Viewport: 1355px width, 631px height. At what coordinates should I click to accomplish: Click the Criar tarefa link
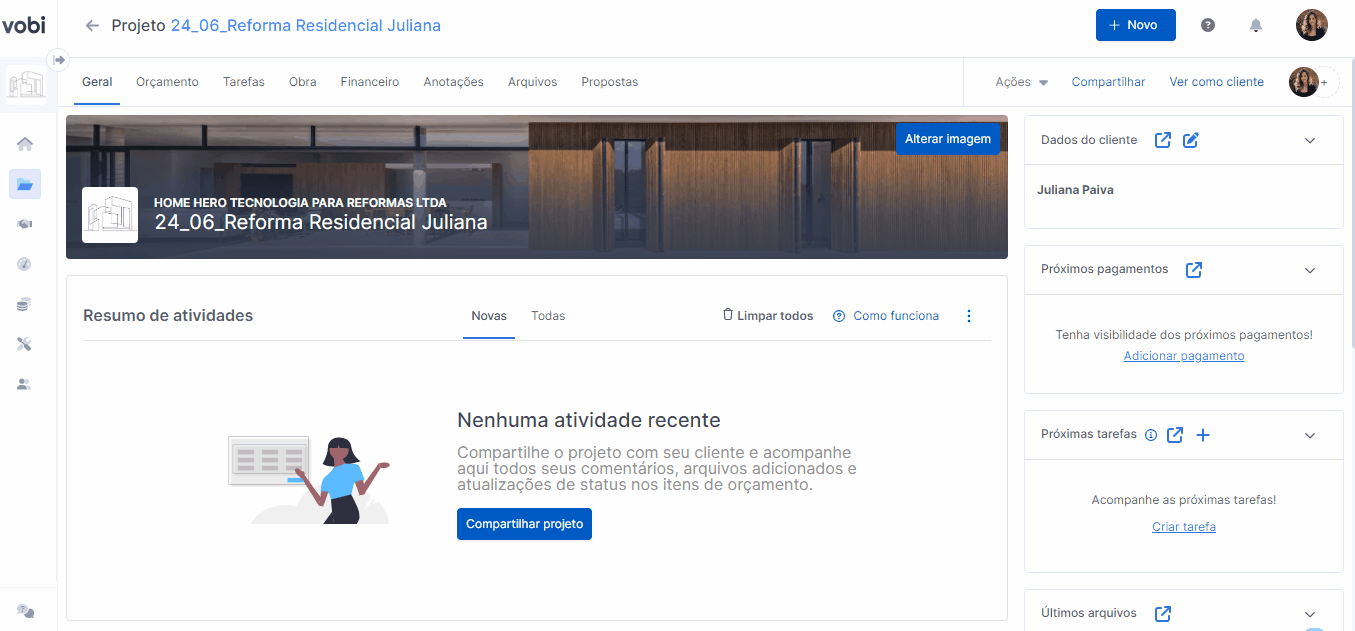pos(1184,527)
